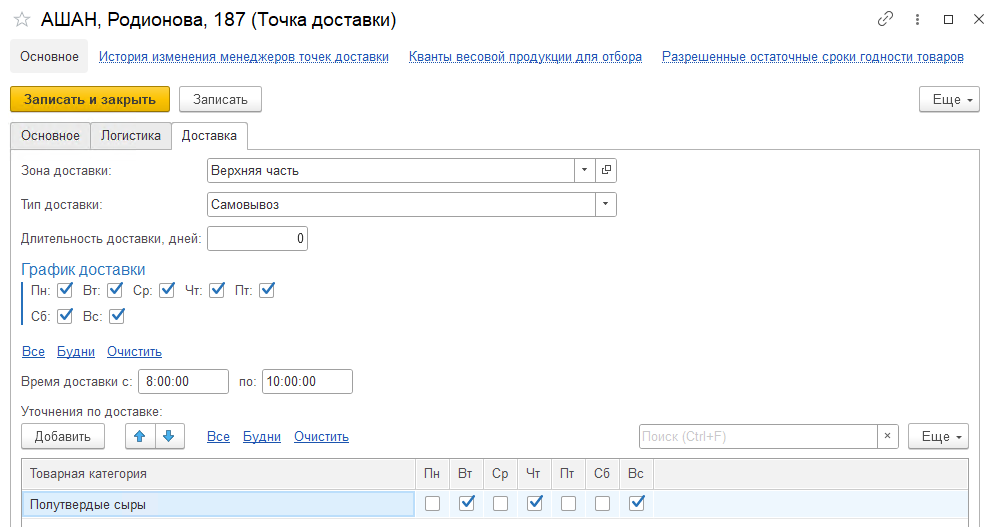Copy link using the chain icon
996x527 pixels.
(x=884, y=19)
